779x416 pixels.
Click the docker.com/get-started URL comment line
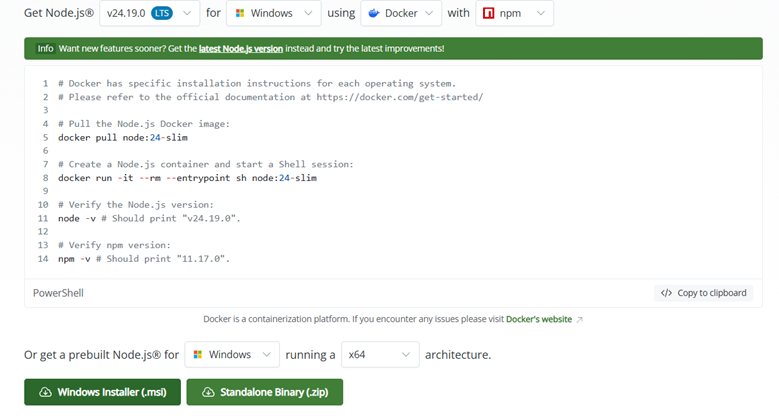pos(271,97)
